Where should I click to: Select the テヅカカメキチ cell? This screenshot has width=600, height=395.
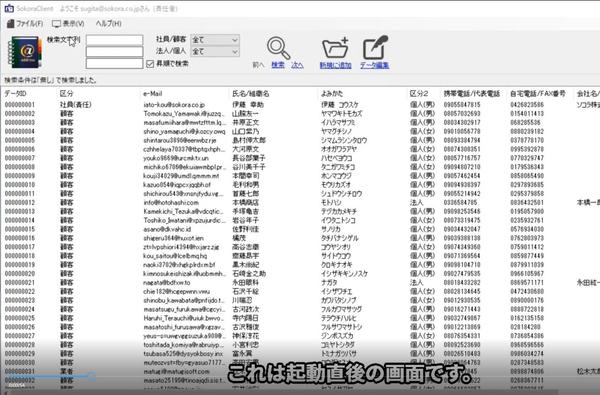(x=339, y=211)
